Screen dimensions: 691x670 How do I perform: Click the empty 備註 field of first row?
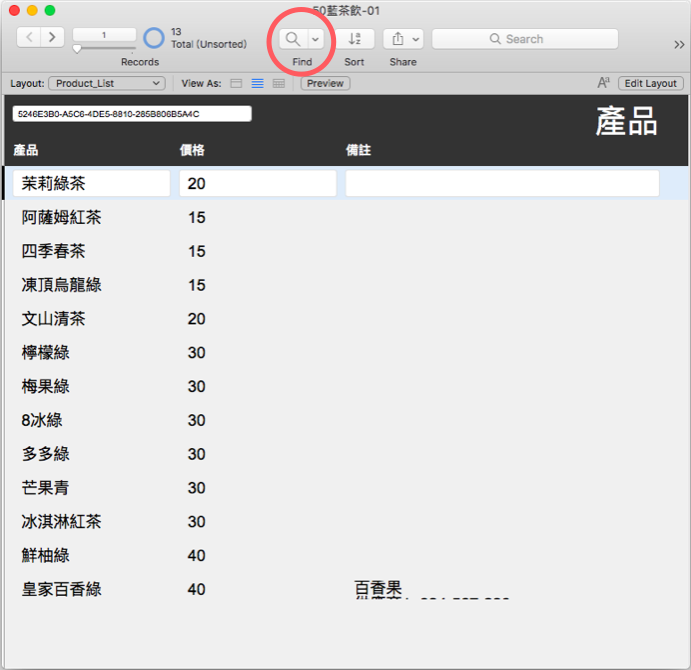(x=502, y=183)
